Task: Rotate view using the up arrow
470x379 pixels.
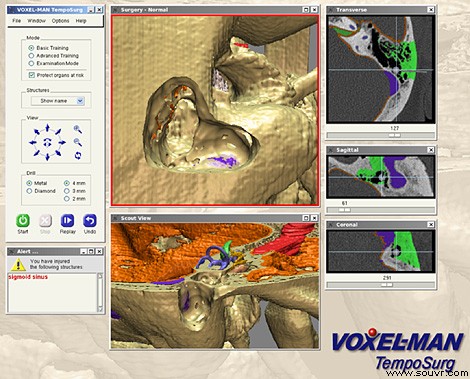Action: [x=47, y=128]
